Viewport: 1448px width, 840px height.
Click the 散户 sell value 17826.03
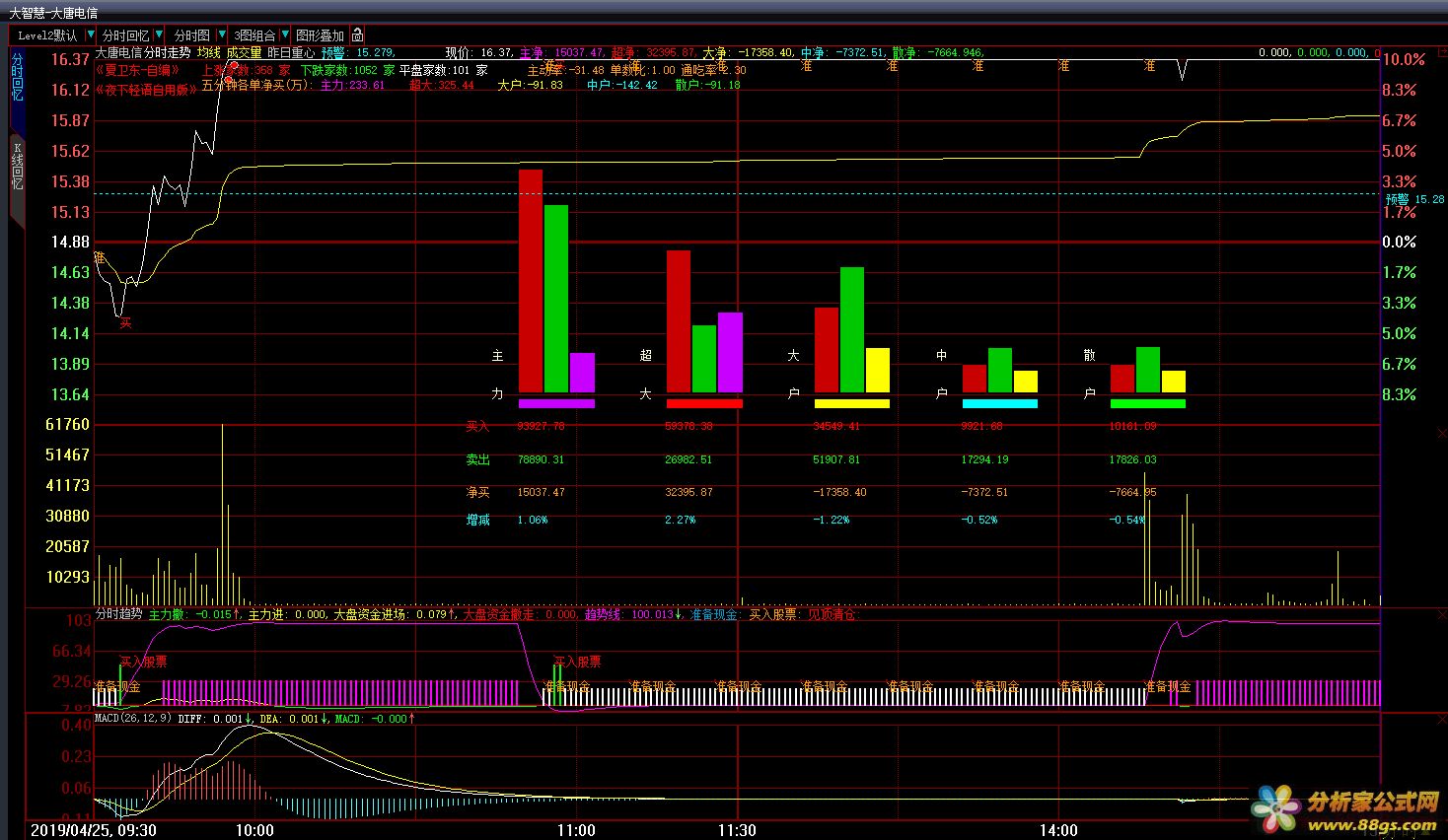1132,459
